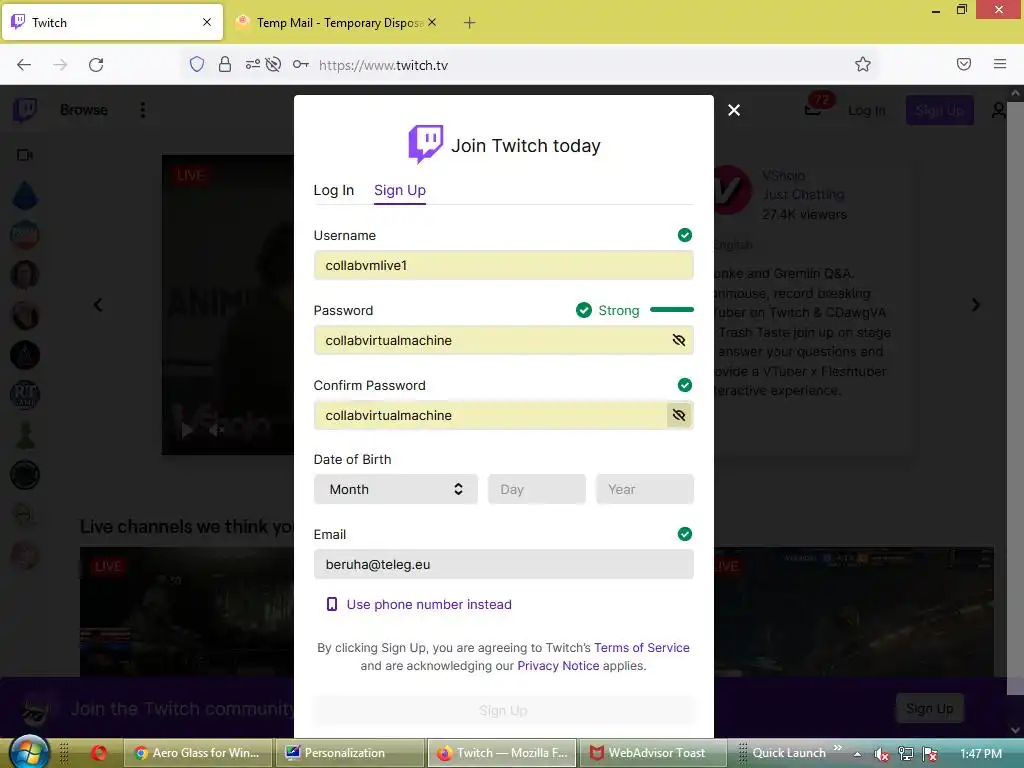Click the network tray icon
The height and width of the screenshot is (768, 1024).
click(x=906, y=754)
